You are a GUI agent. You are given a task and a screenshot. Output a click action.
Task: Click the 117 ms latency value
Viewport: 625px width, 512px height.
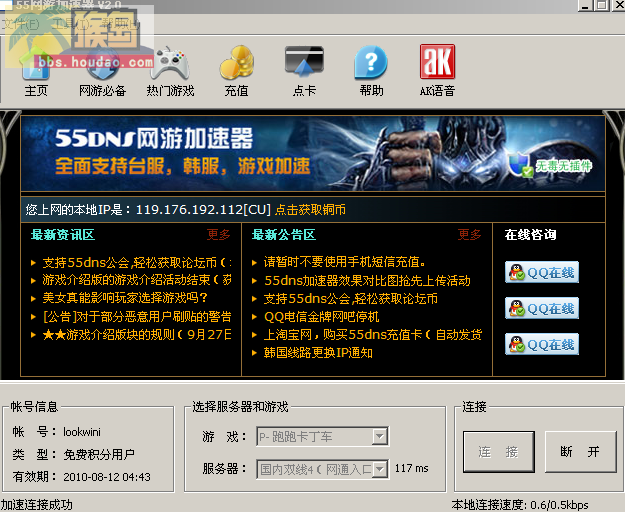coord(411,468)
